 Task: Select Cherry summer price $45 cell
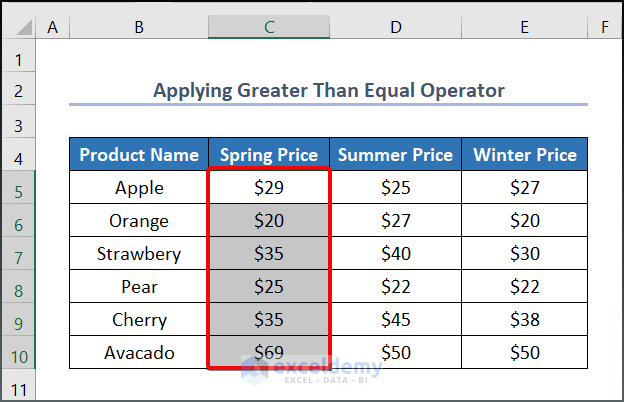point(395,320)
